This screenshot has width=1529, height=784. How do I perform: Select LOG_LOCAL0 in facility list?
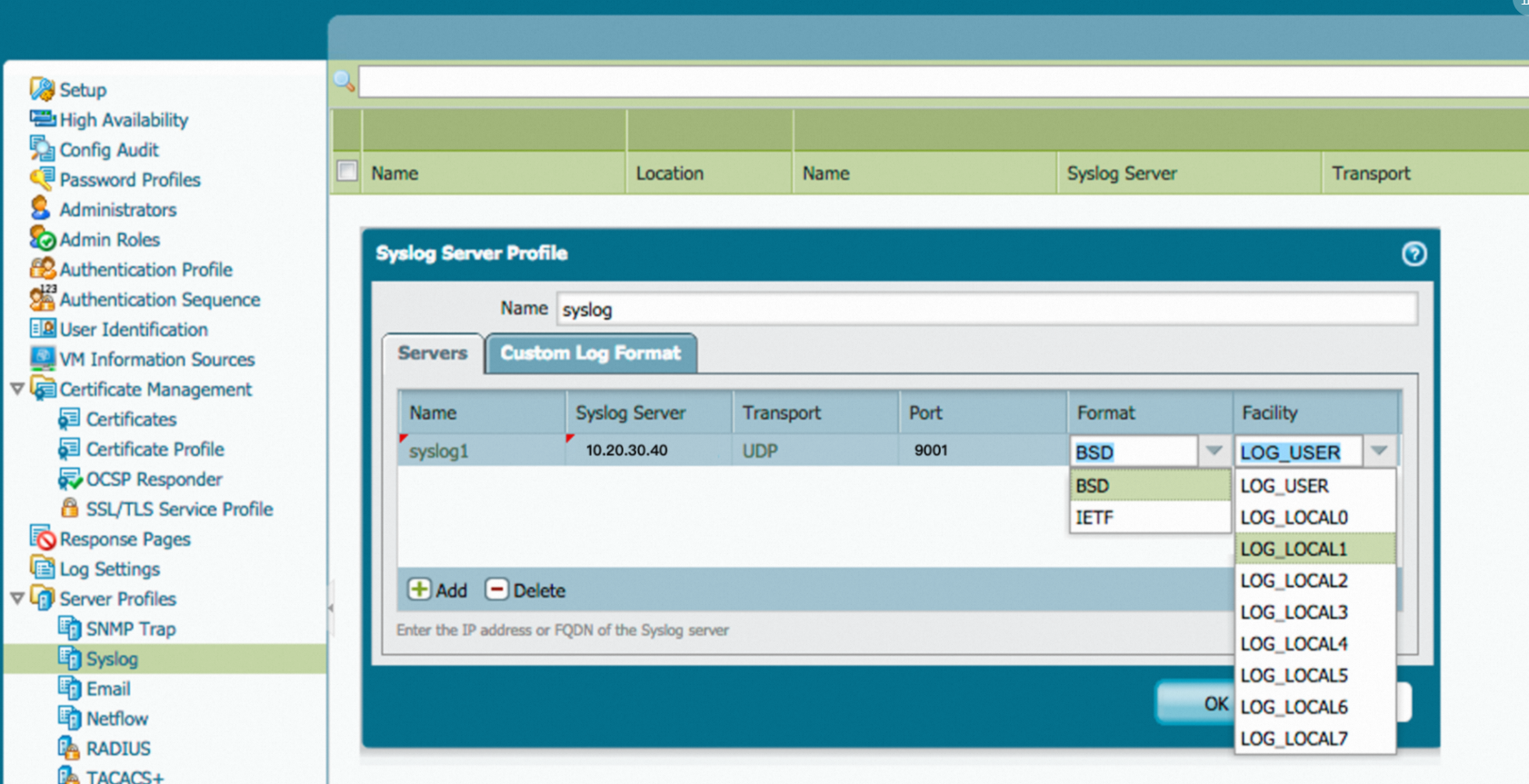point(1314,517)
